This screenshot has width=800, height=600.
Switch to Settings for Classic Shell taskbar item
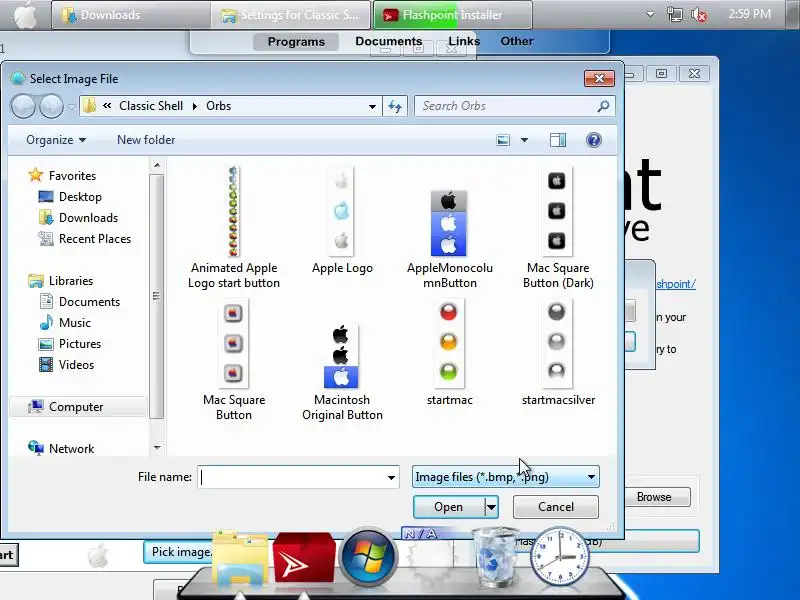click(291, 15)
